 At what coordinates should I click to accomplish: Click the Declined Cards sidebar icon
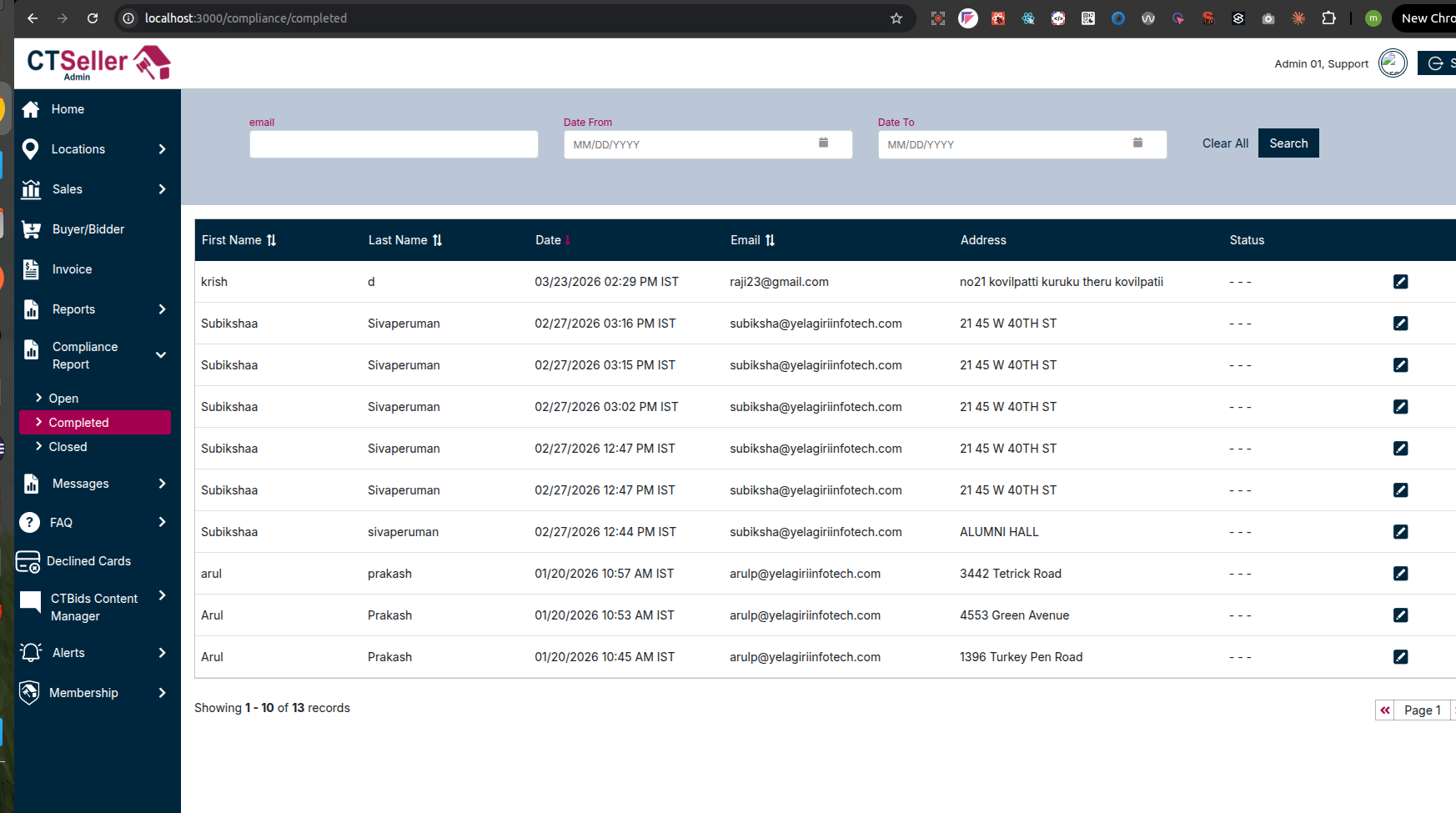coord(28,562)
